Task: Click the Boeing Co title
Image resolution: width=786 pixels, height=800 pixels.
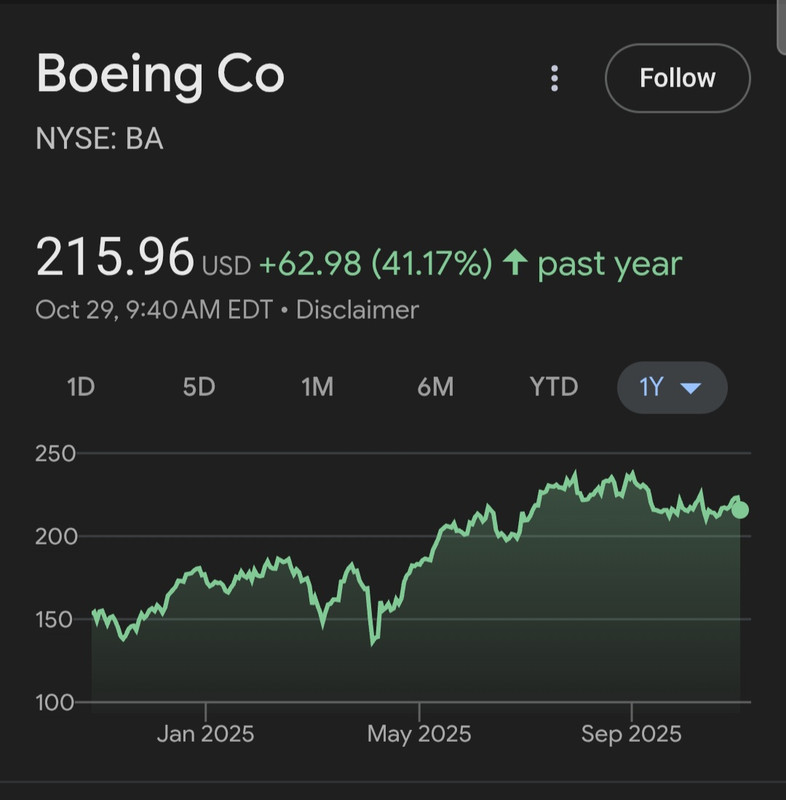Action: (x=160, y=76)
